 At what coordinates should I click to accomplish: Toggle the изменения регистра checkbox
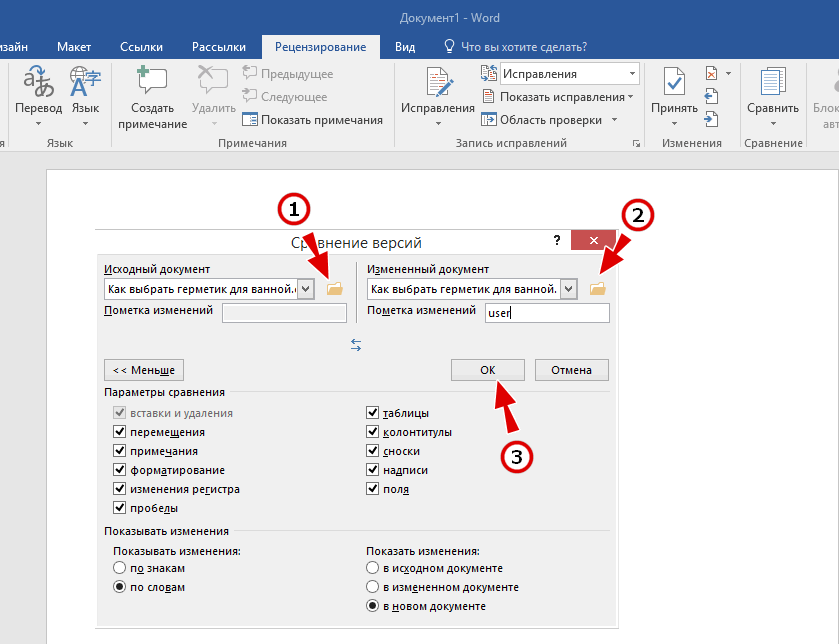click(x=119, y=489)
